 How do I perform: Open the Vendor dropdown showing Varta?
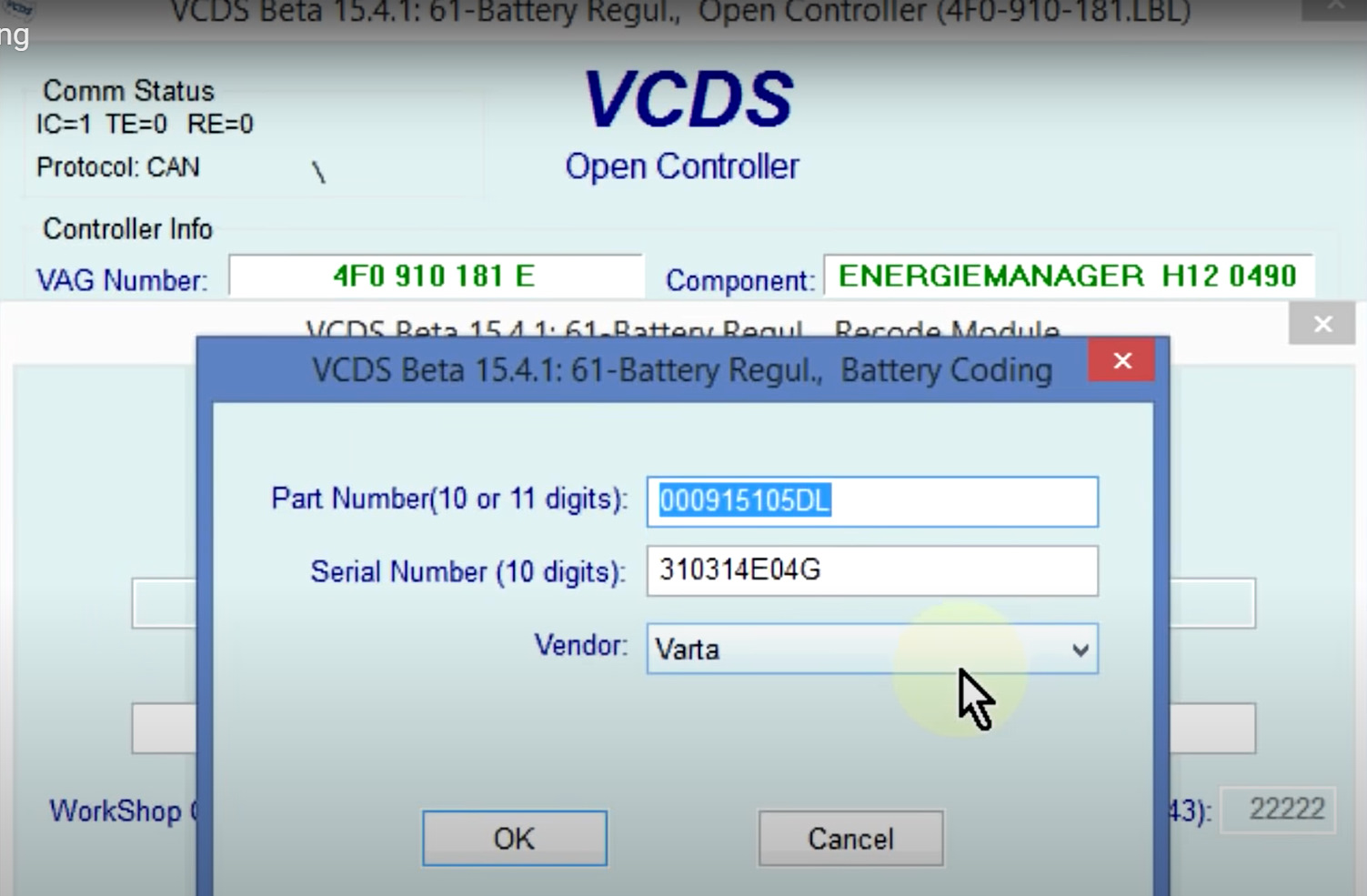click(x=872, y=649)
